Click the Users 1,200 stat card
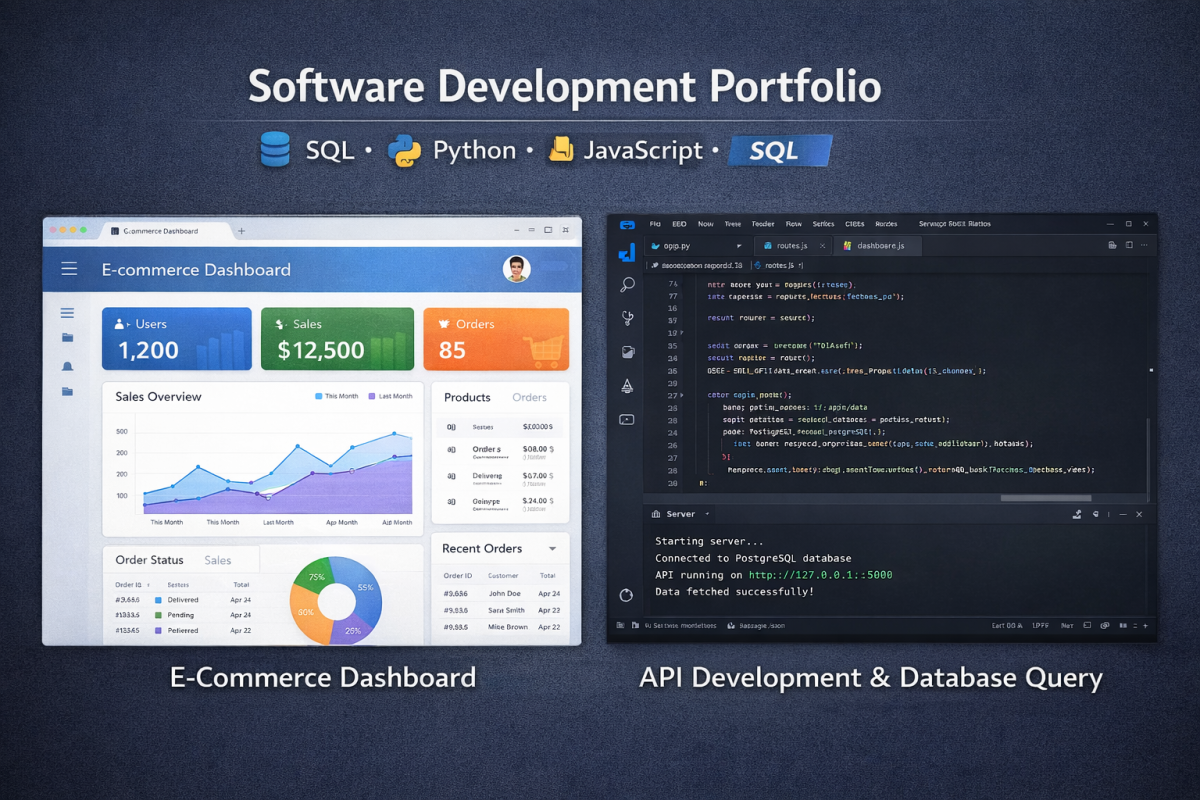 162,339
